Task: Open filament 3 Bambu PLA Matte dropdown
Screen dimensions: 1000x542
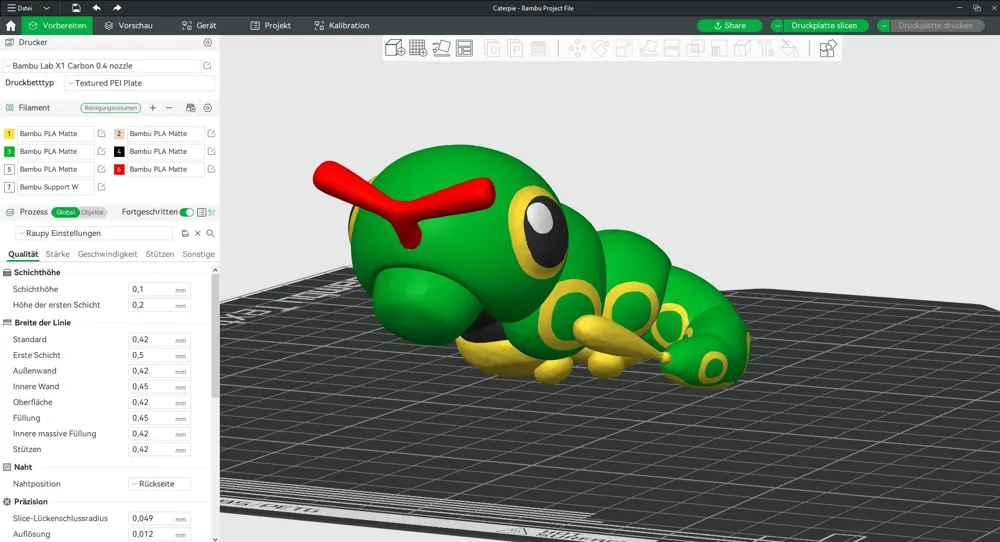Action: tap(55, 151)
